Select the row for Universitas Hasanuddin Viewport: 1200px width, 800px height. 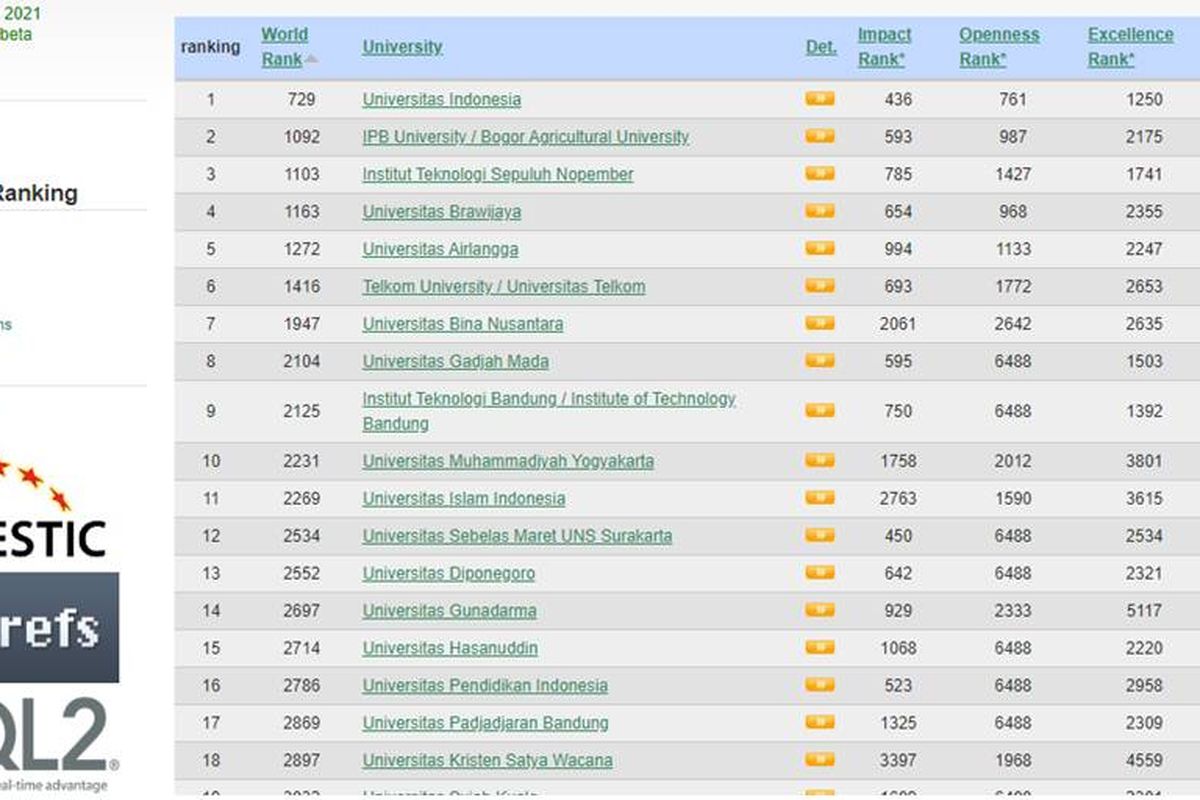click(x=450, y=648)
